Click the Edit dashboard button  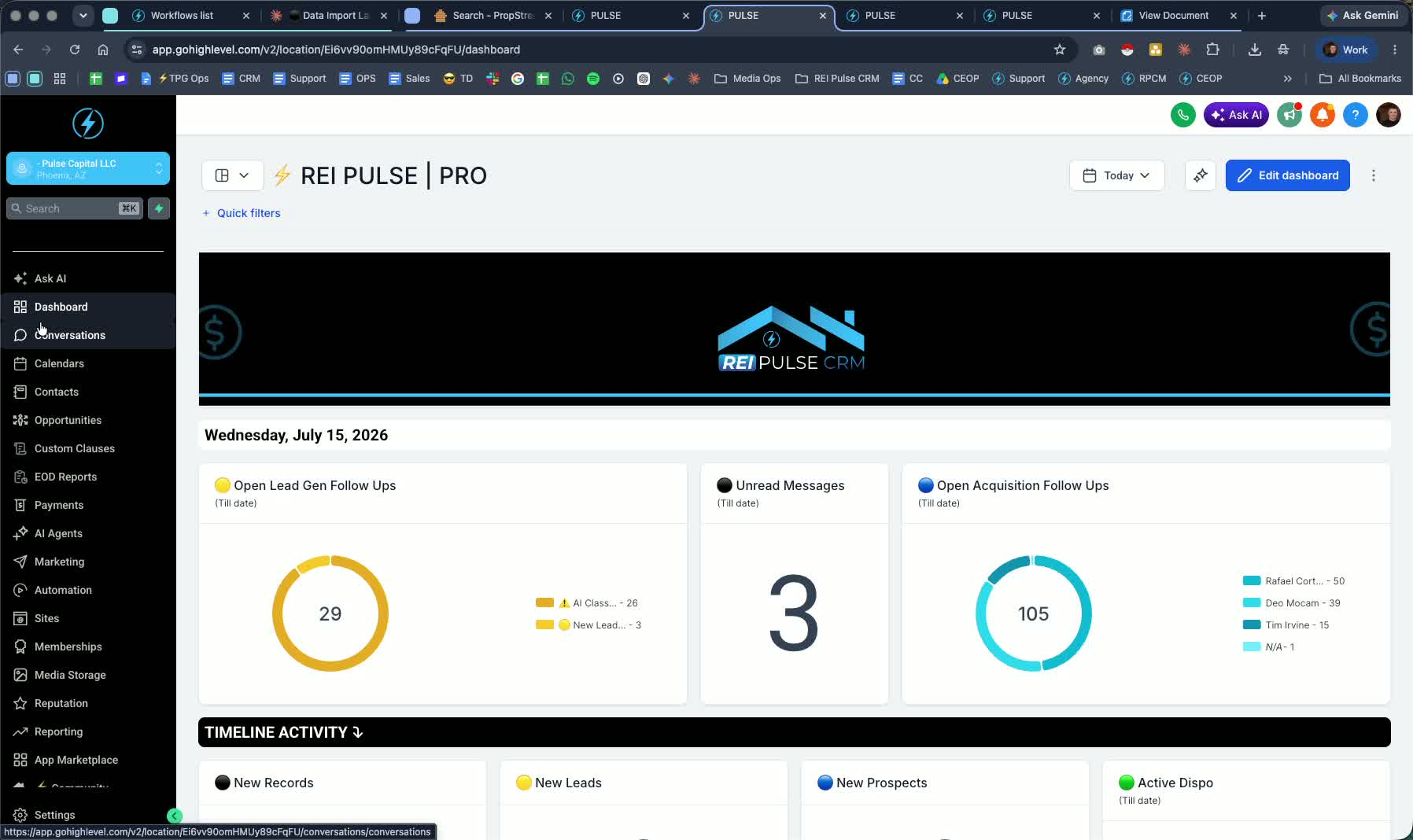[x=1288, y=175]
